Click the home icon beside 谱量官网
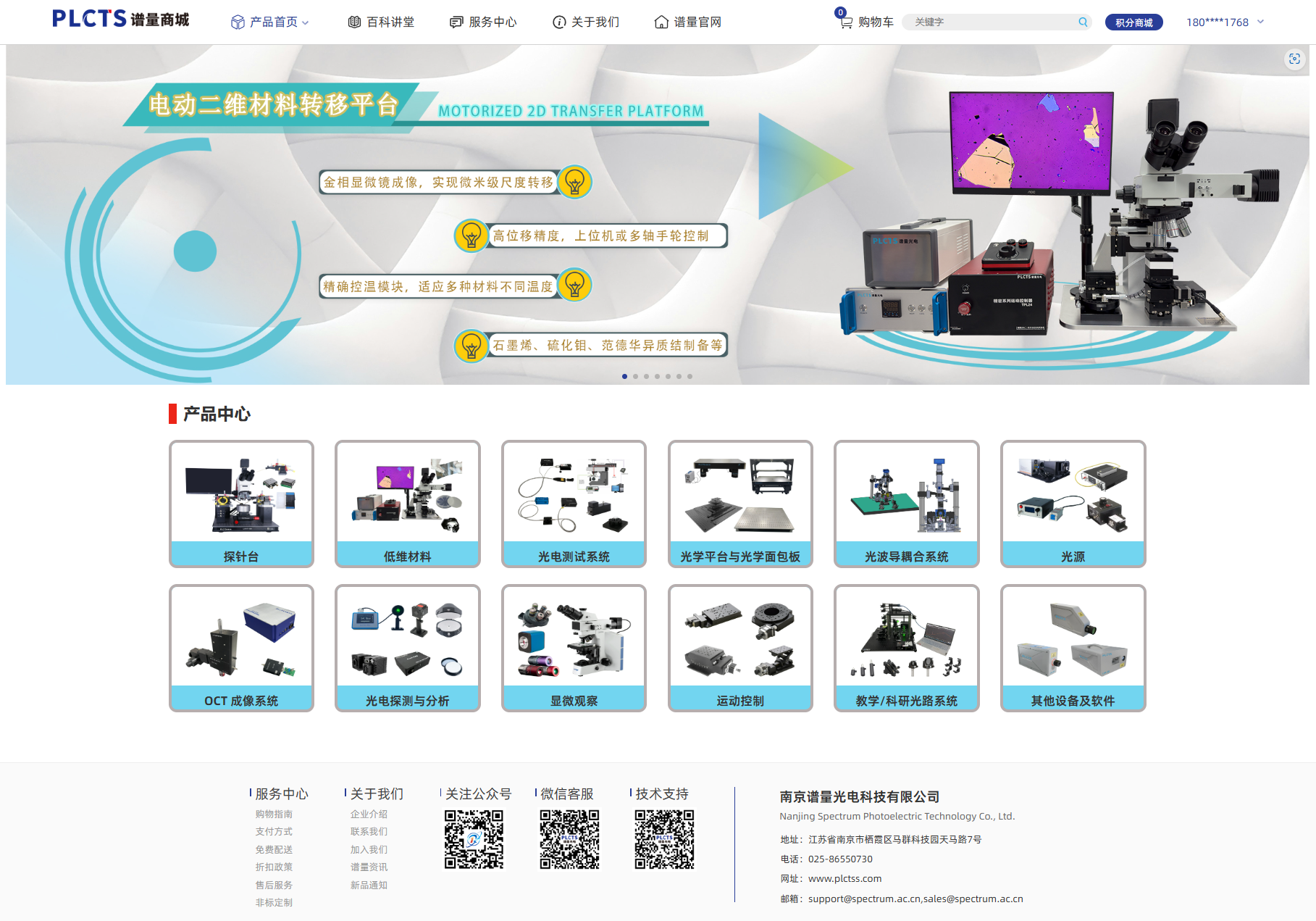The height and width of the screenshot is (921, 1316). (x=661, y=22)
